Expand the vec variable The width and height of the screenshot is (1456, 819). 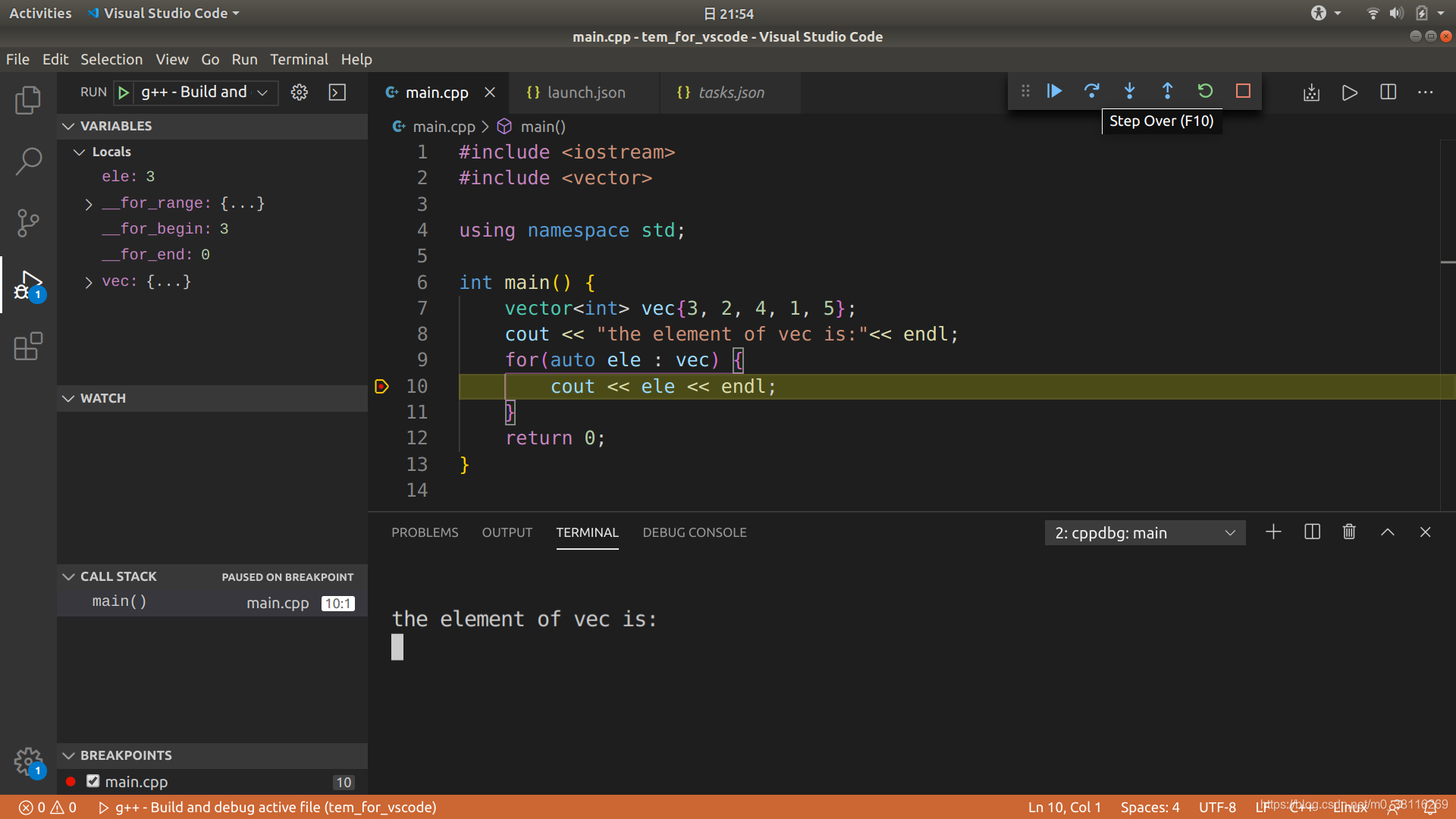[89, 282]
